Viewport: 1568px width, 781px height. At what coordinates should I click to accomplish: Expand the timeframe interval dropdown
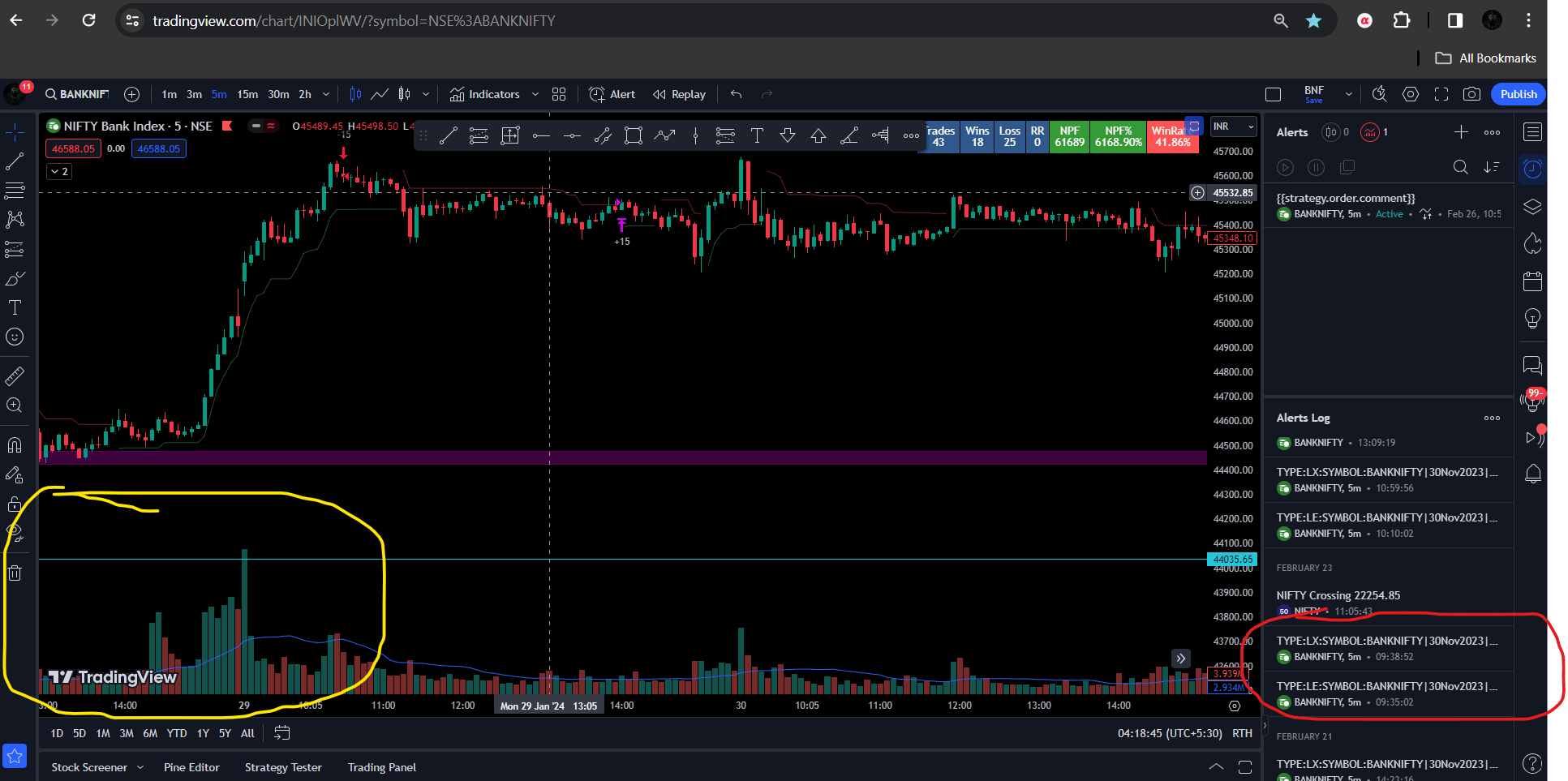(326, 94)
